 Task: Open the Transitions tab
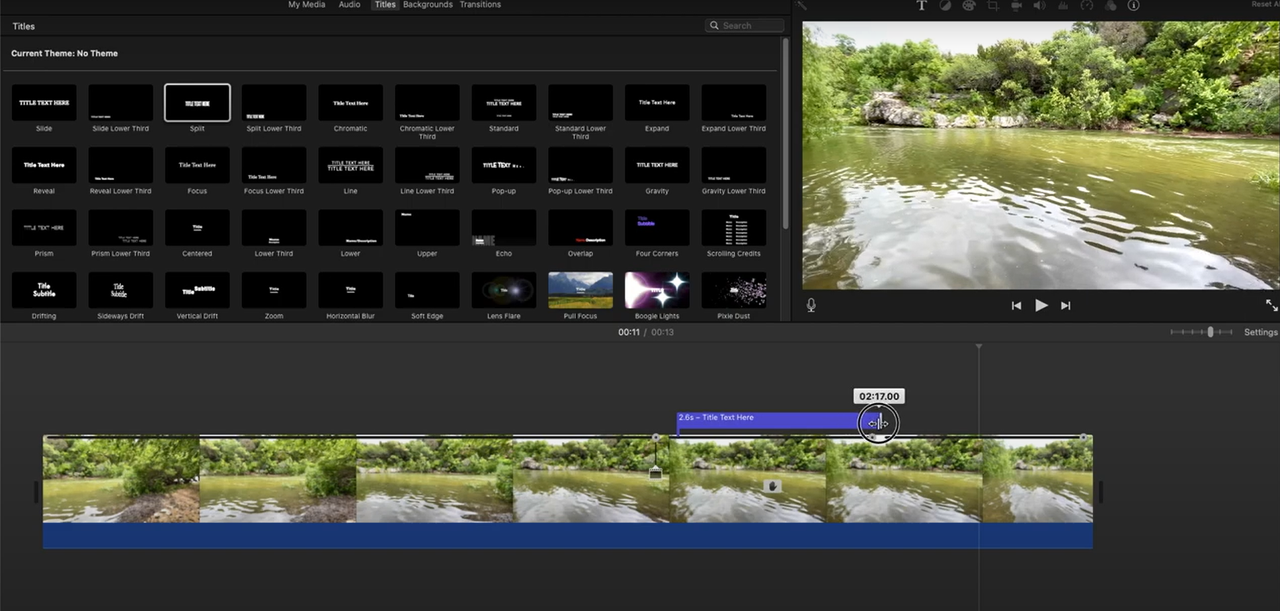(480, 5)
